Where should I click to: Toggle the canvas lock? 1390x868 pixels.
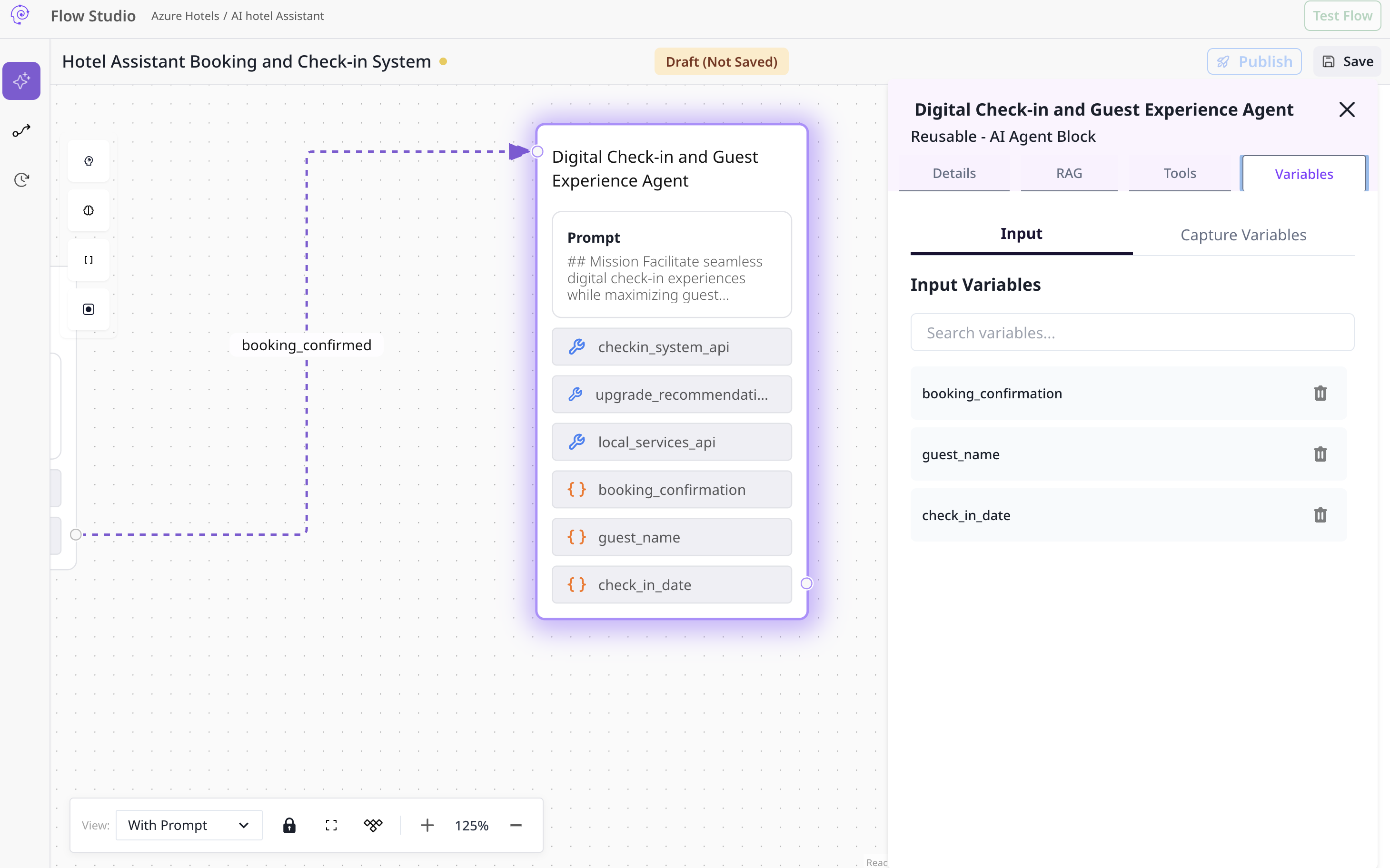pyautogui.click(x=289, y=825)
